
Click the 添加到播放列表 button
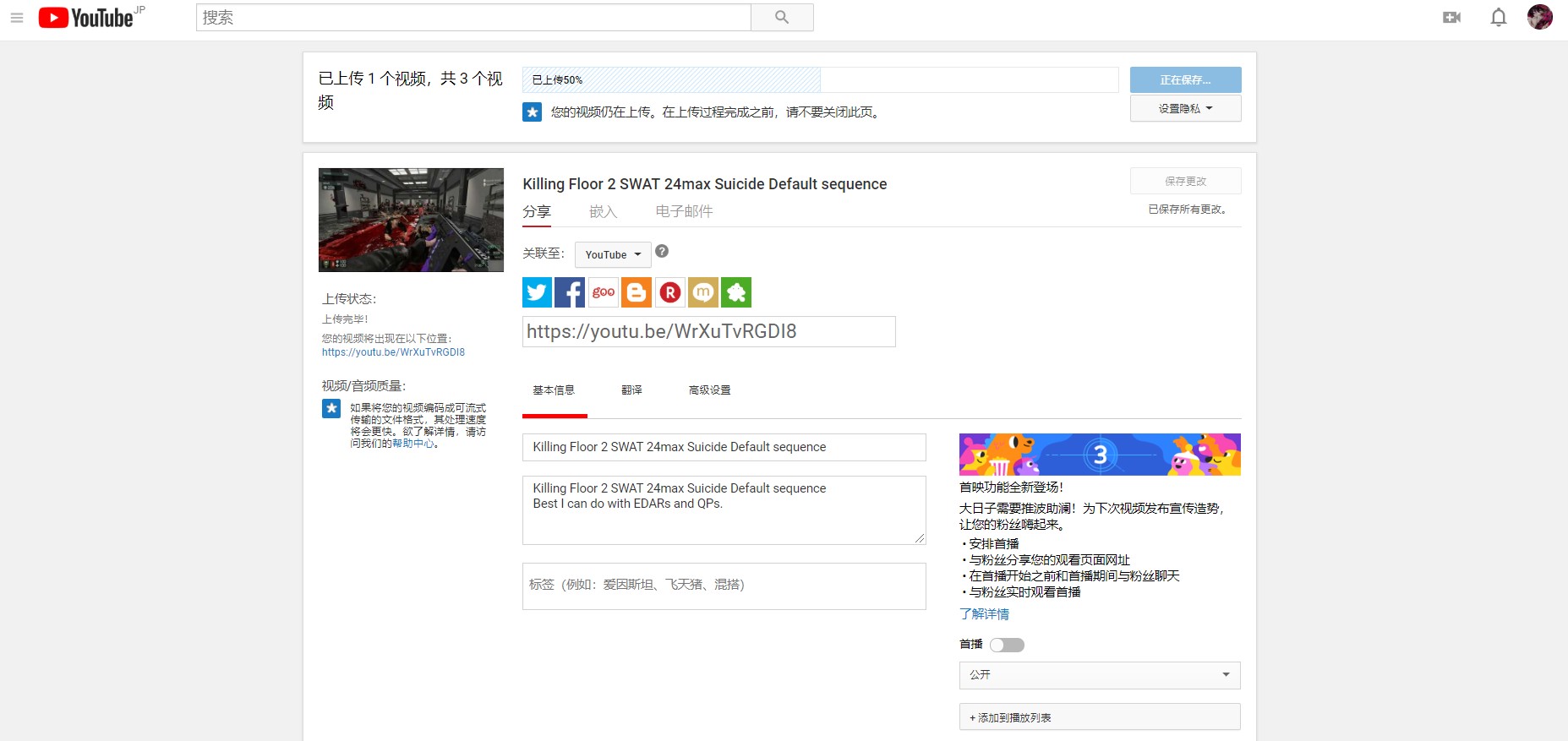[x=1099, y=717]
